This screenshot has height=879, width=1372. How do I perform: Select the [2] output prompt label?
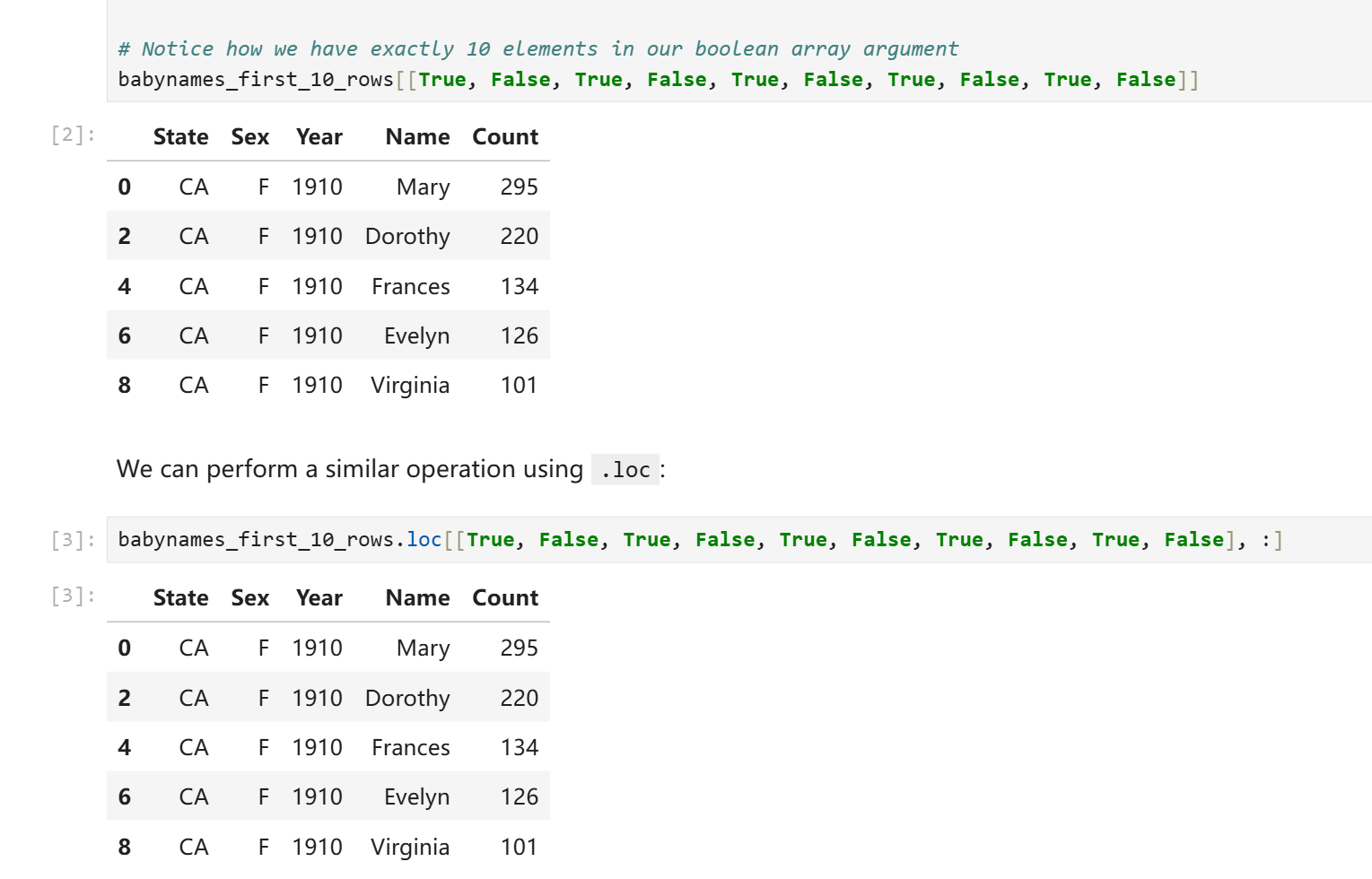point(73,135)
